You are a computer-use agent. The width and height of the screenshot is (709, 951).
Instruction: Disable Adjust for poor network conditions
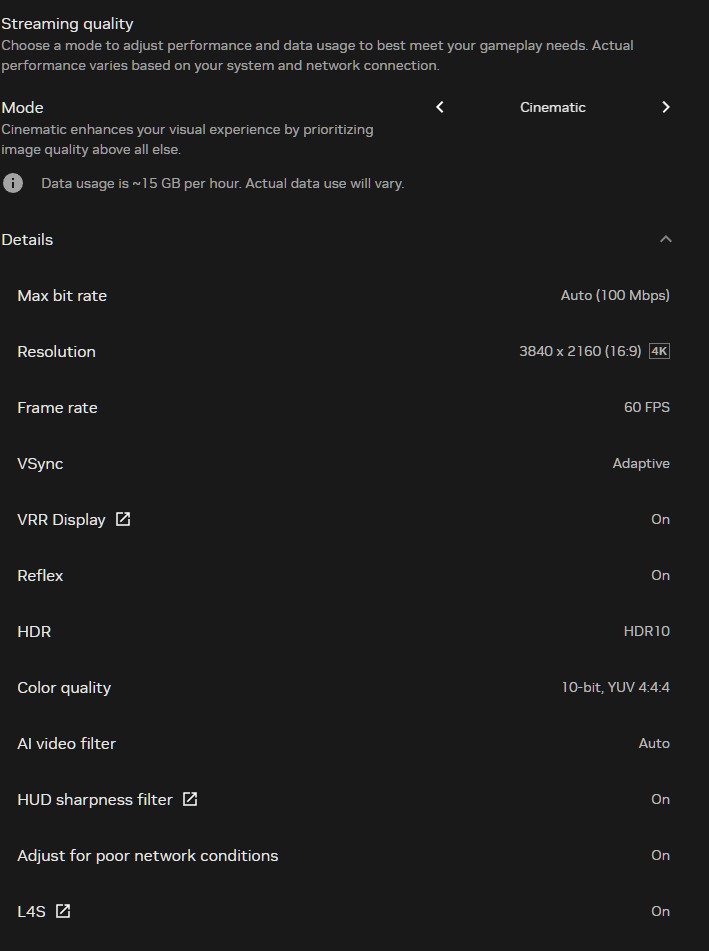coord(660,855)
